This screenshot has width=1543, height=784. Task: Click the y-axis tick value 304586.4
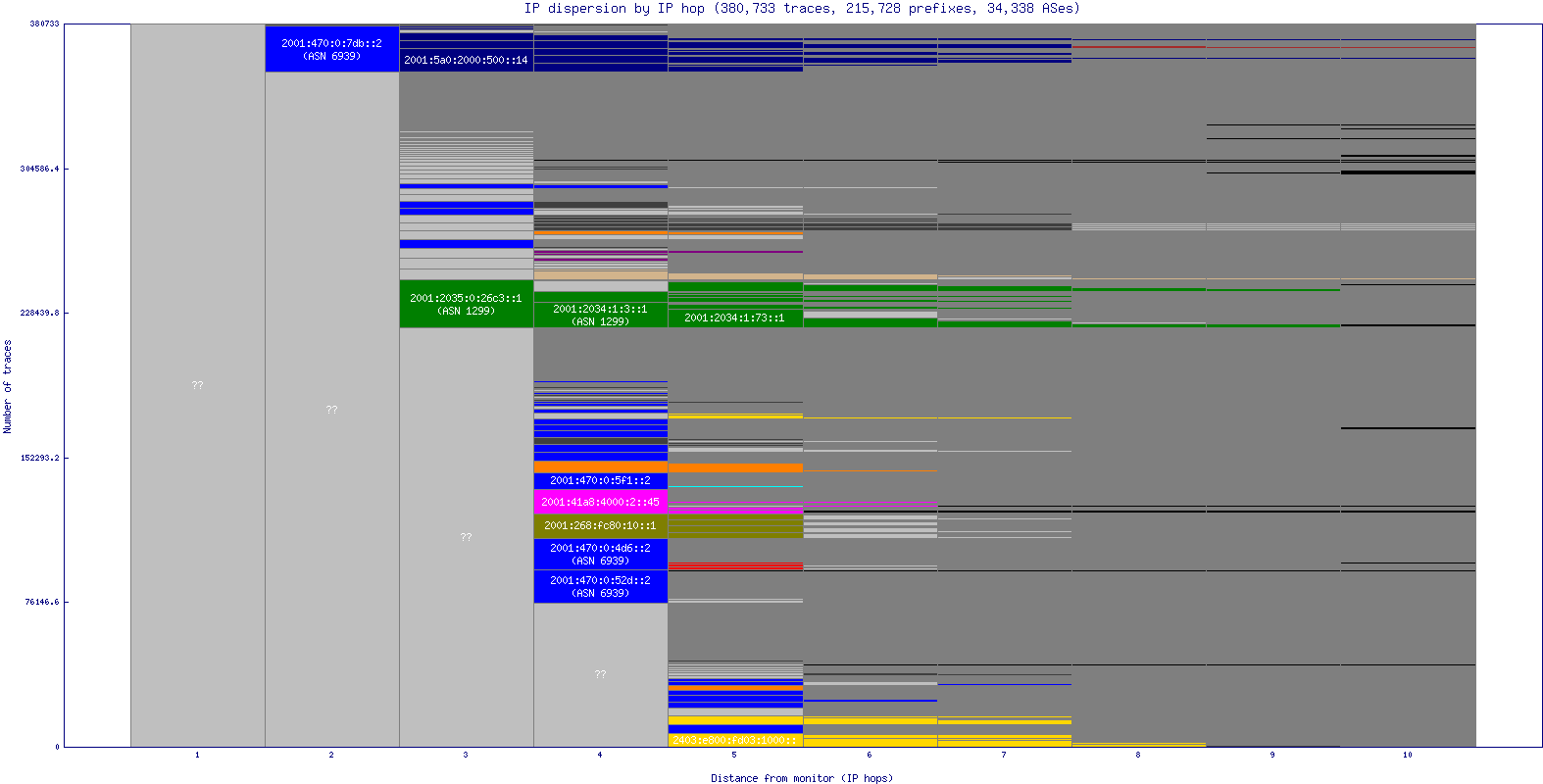point(39,169)
